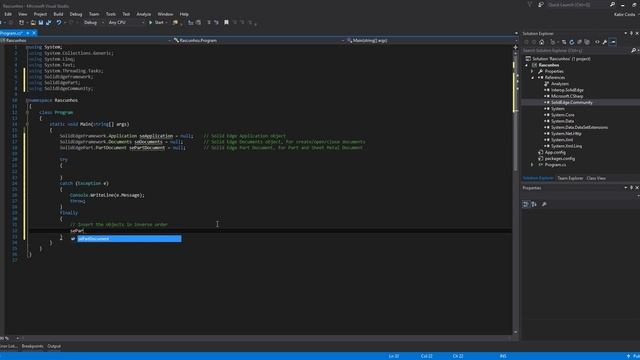
Task: Click the notifications flag icon in the title bar
Action: coord(529,4)
